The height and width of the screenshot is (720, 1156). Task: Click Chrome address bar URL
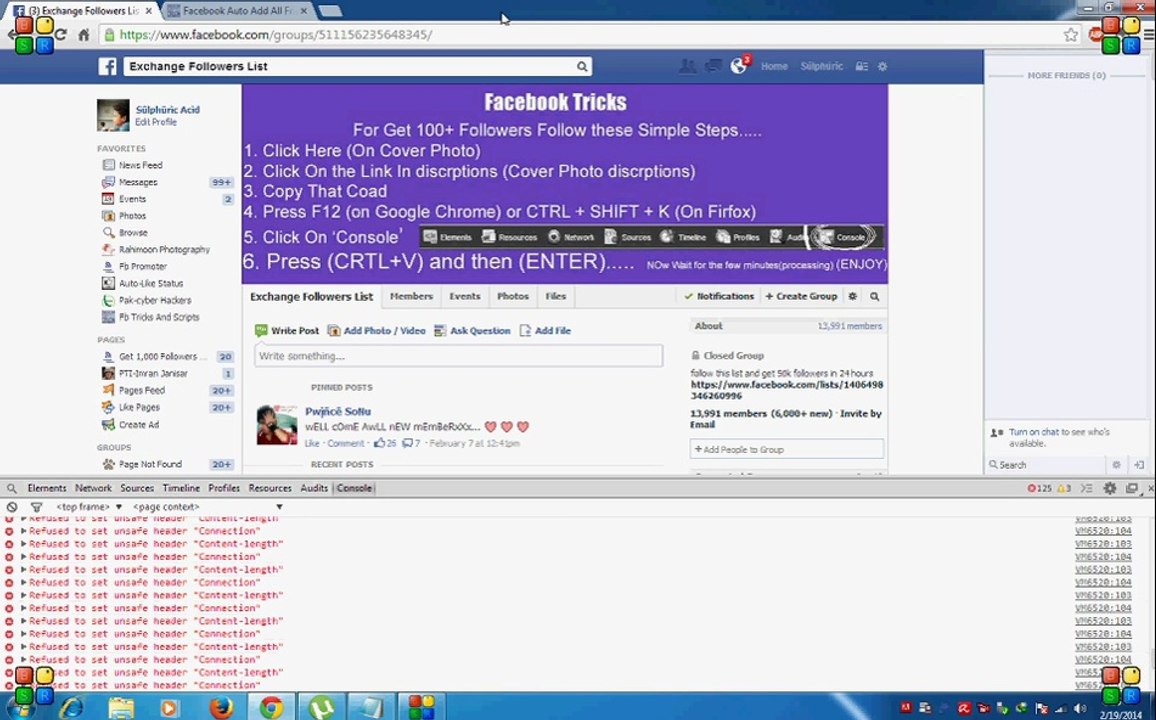(276, 35)
